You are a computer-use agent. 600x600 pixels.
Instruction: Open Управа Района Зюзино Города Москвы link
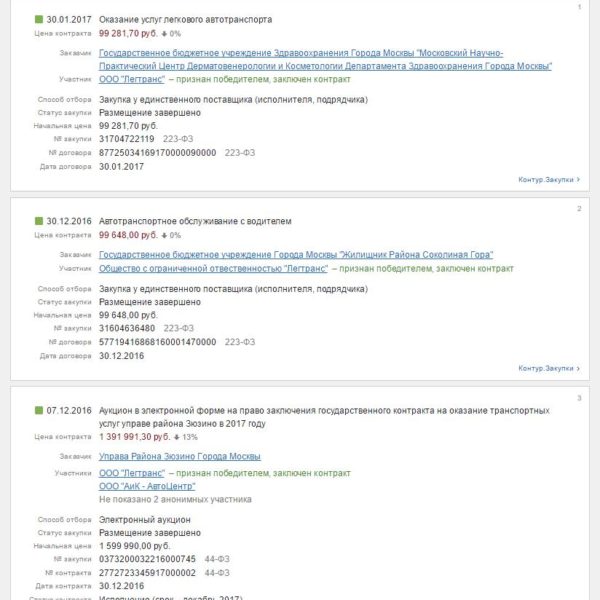(179, 456)
